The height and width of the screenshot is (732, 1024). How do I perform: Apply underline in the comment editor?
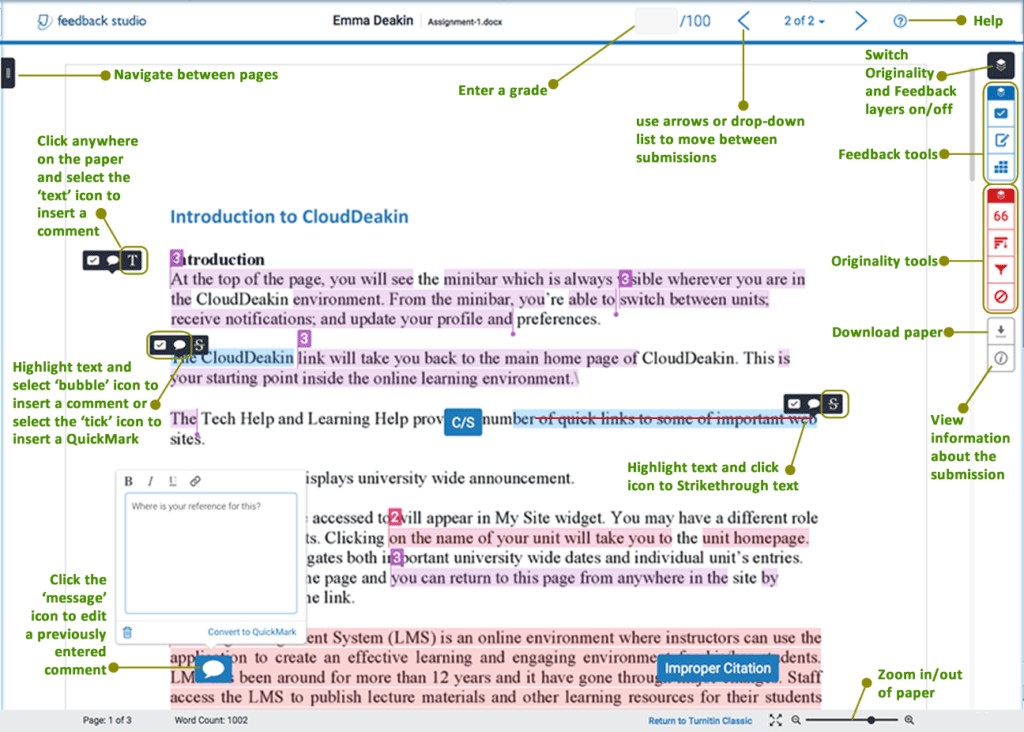click(172, 481)
